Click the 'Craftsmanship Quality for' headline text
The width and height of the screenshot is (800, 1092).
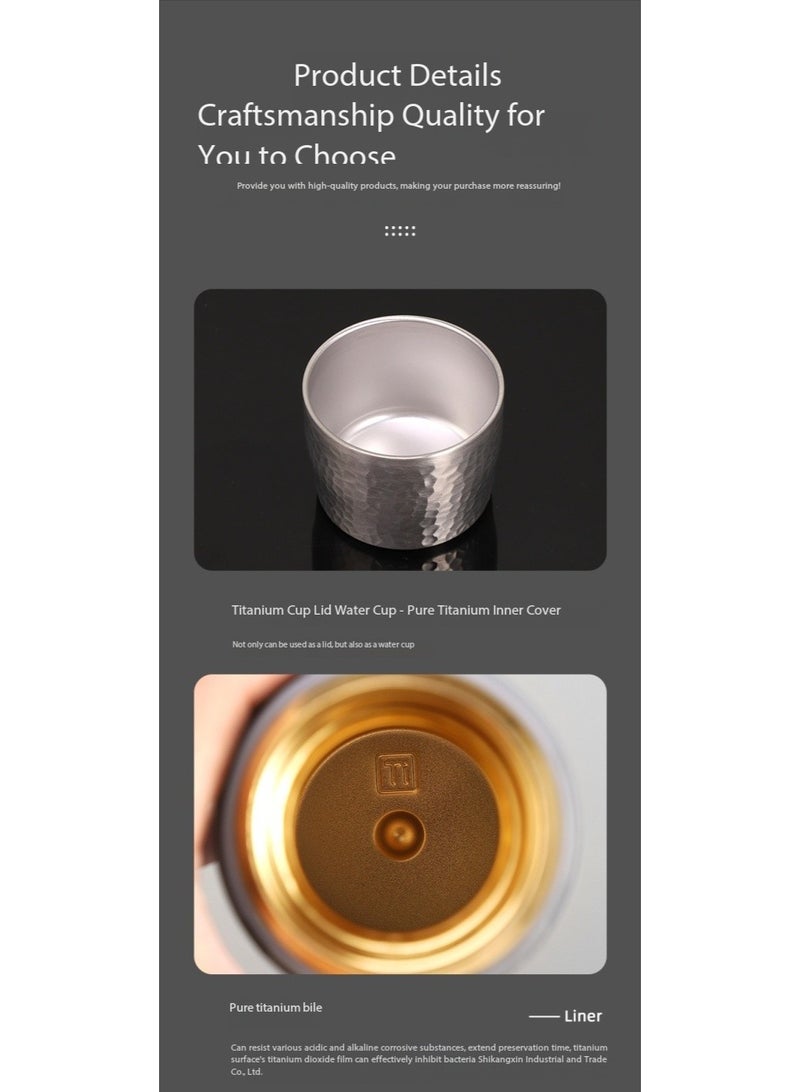coord(370,115)
